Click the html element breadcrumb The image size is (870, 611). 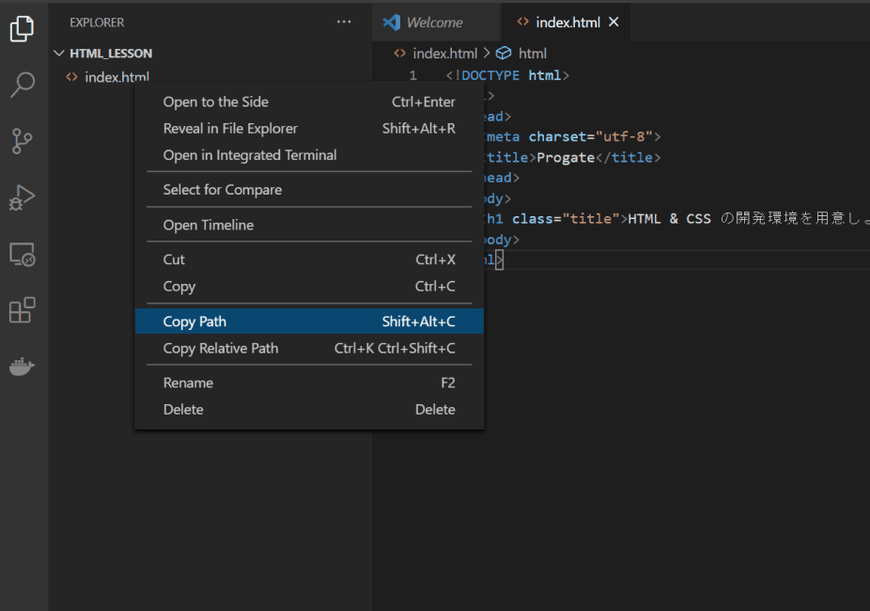pyautogui.click(x=532, y=53)
